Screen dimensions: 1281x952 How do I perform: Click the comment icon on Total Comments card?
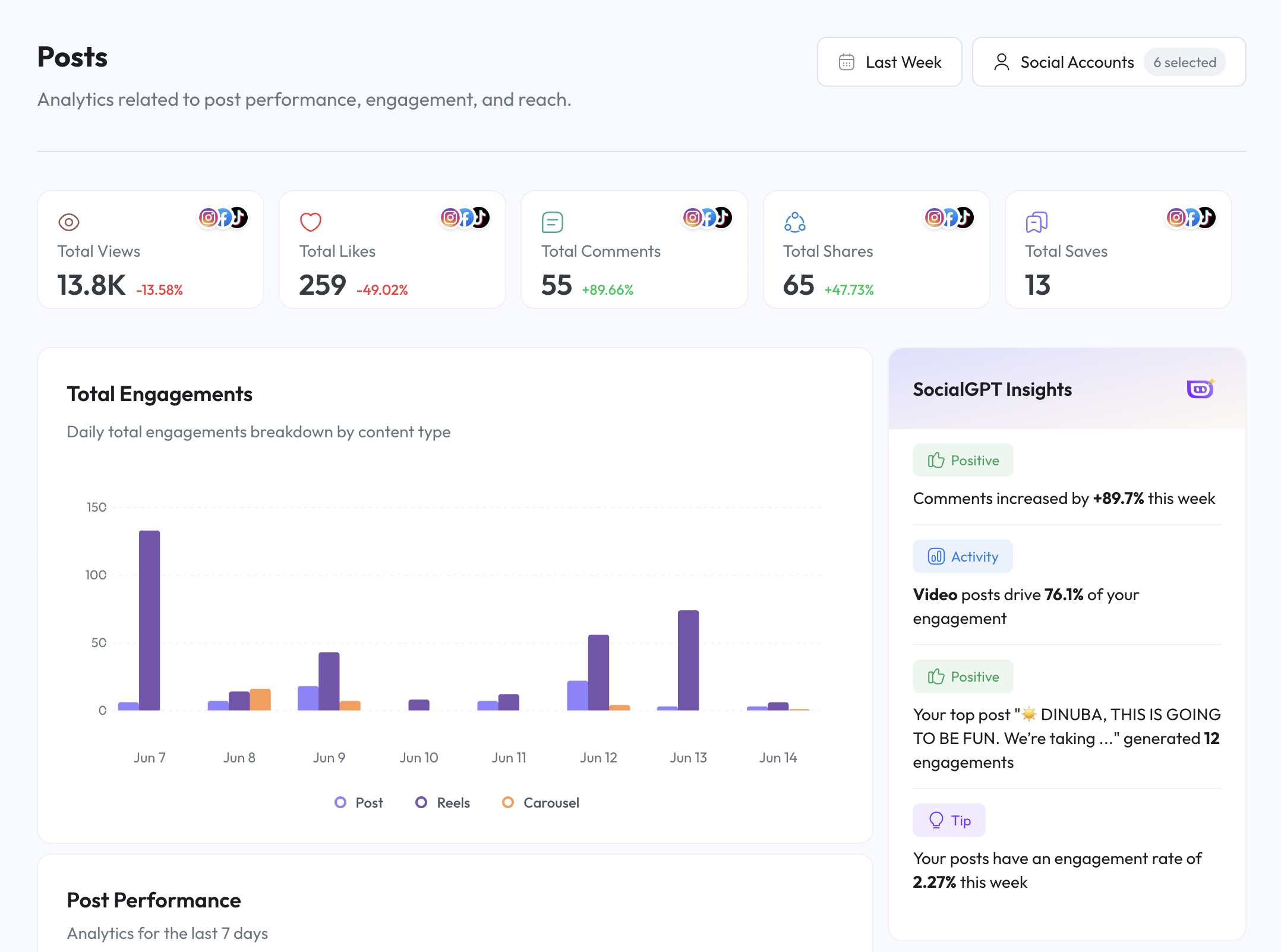coord(553,222)
